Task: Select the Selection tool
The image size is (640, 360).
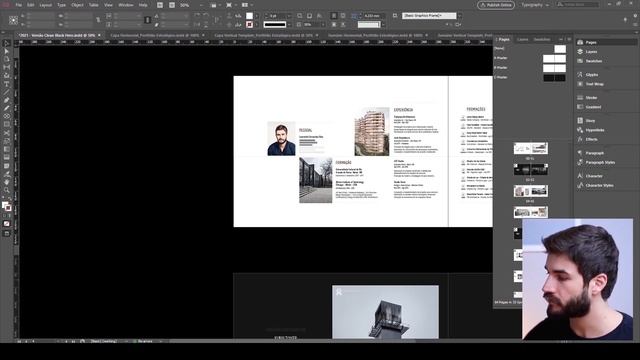Action: (x=6, y=43)
